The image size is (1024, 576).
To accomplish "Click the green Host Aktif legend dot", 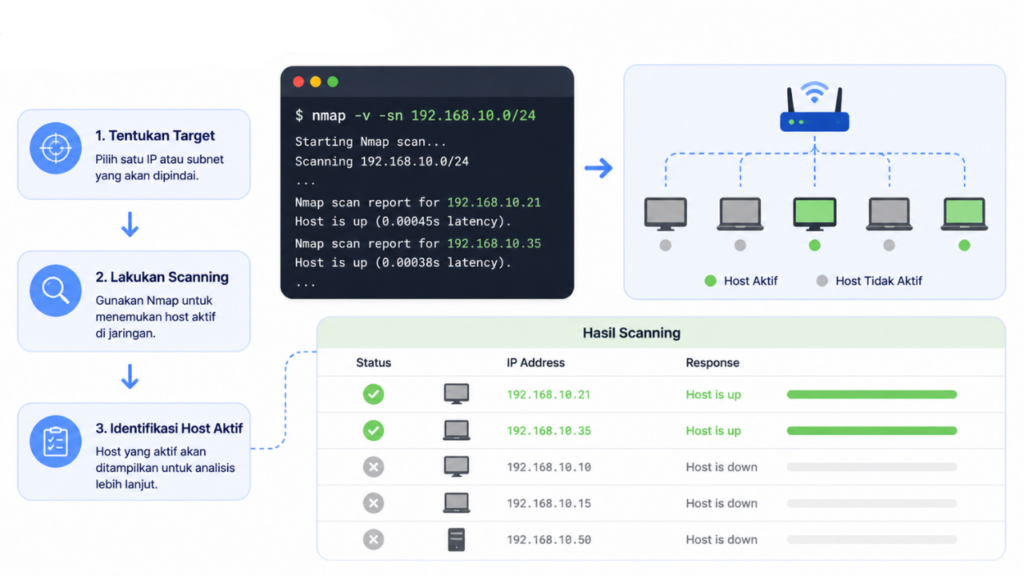I will coord(711,281).
